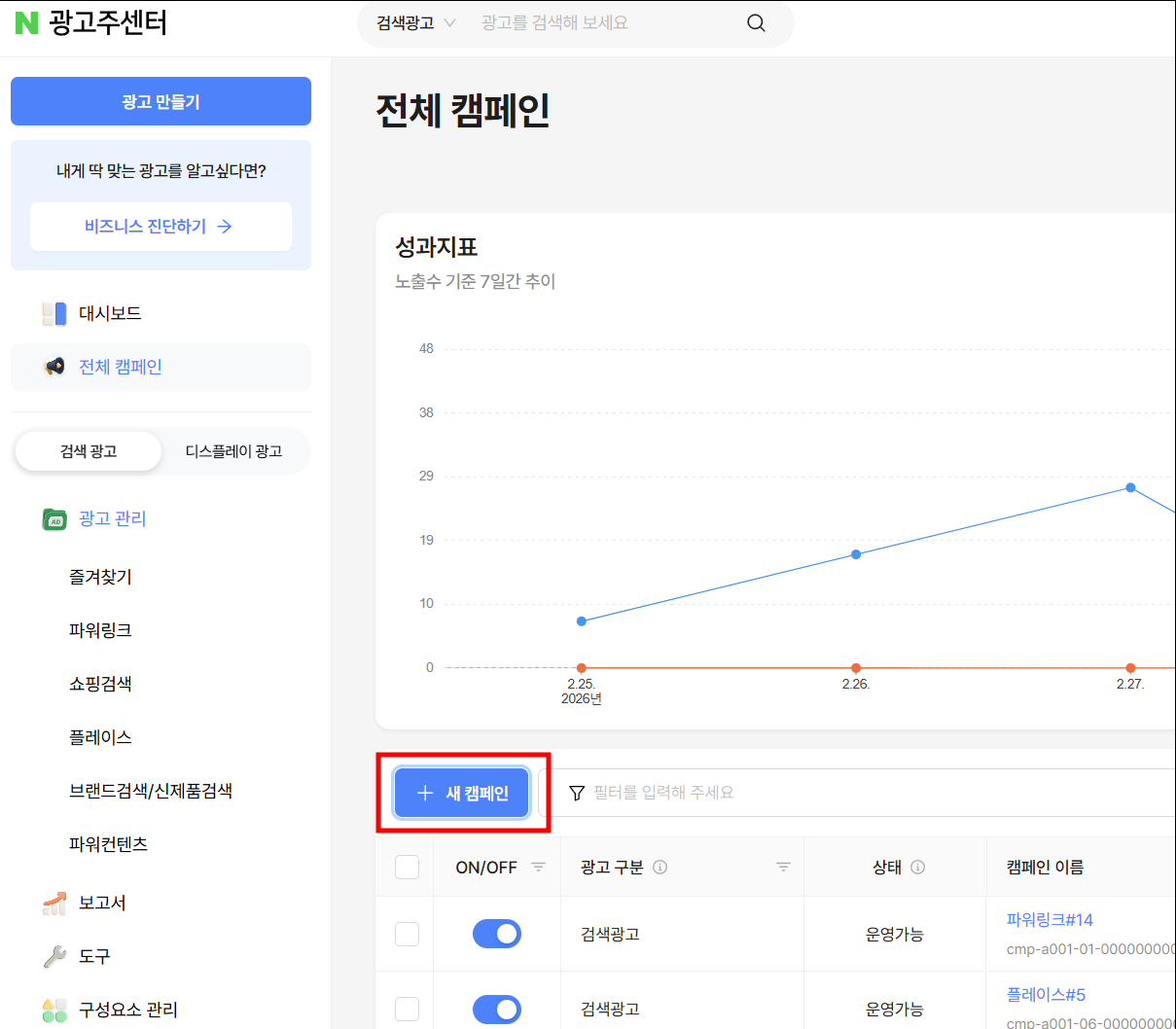
Task: Click info icon next to 광고 구분
Action: point(660,868)
